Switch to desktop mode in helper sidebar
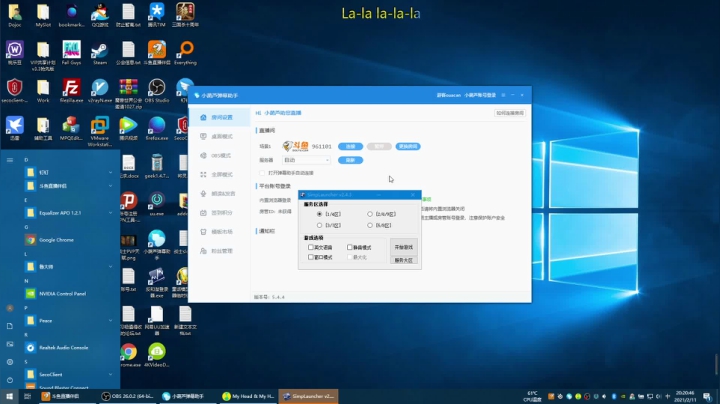This screenshot has height=404, width=720. click(219, 136)
